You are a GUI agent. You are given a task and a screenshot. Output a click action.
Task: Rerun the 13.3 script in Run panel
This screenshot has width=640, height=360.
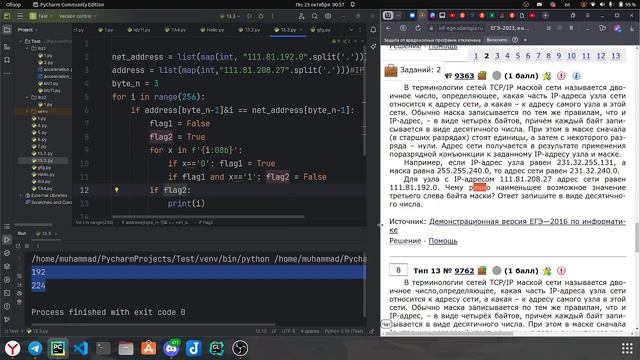click(x=18, y=246)
